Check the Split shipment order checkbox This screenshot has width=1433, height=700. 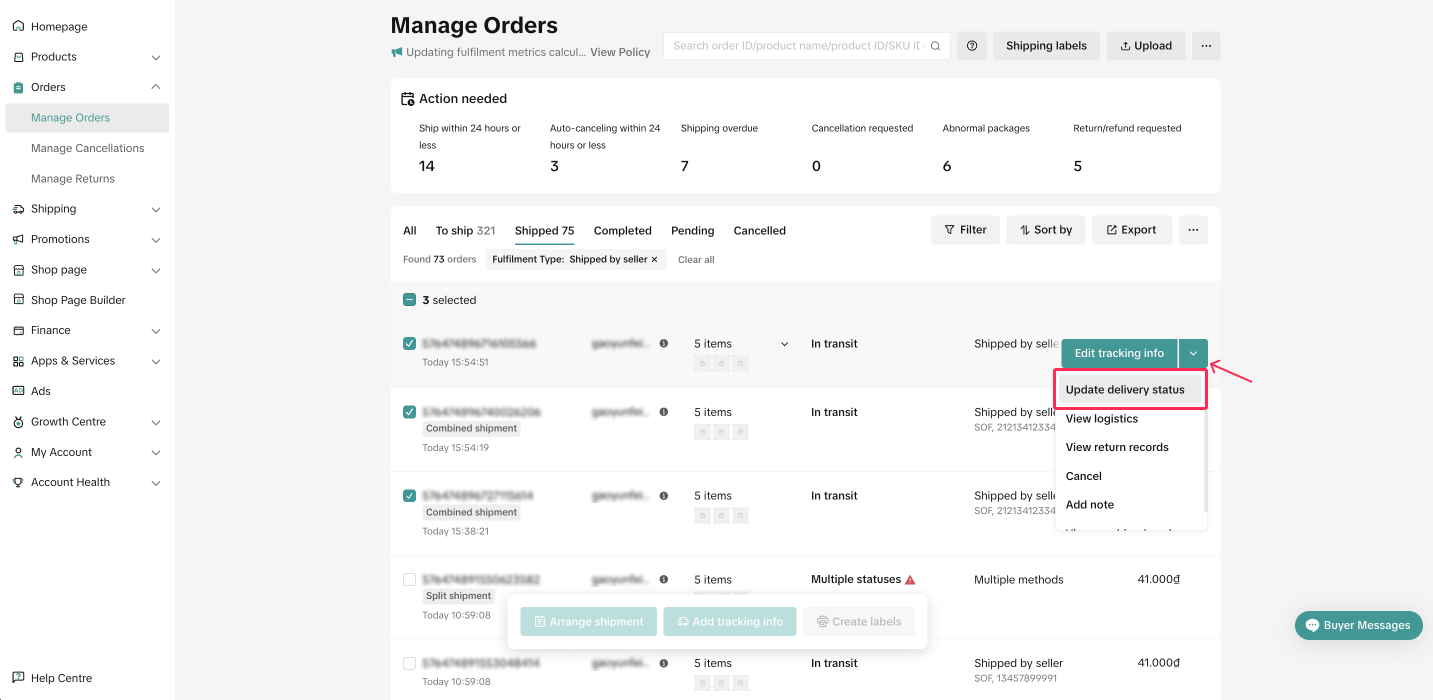pos(409,580)
